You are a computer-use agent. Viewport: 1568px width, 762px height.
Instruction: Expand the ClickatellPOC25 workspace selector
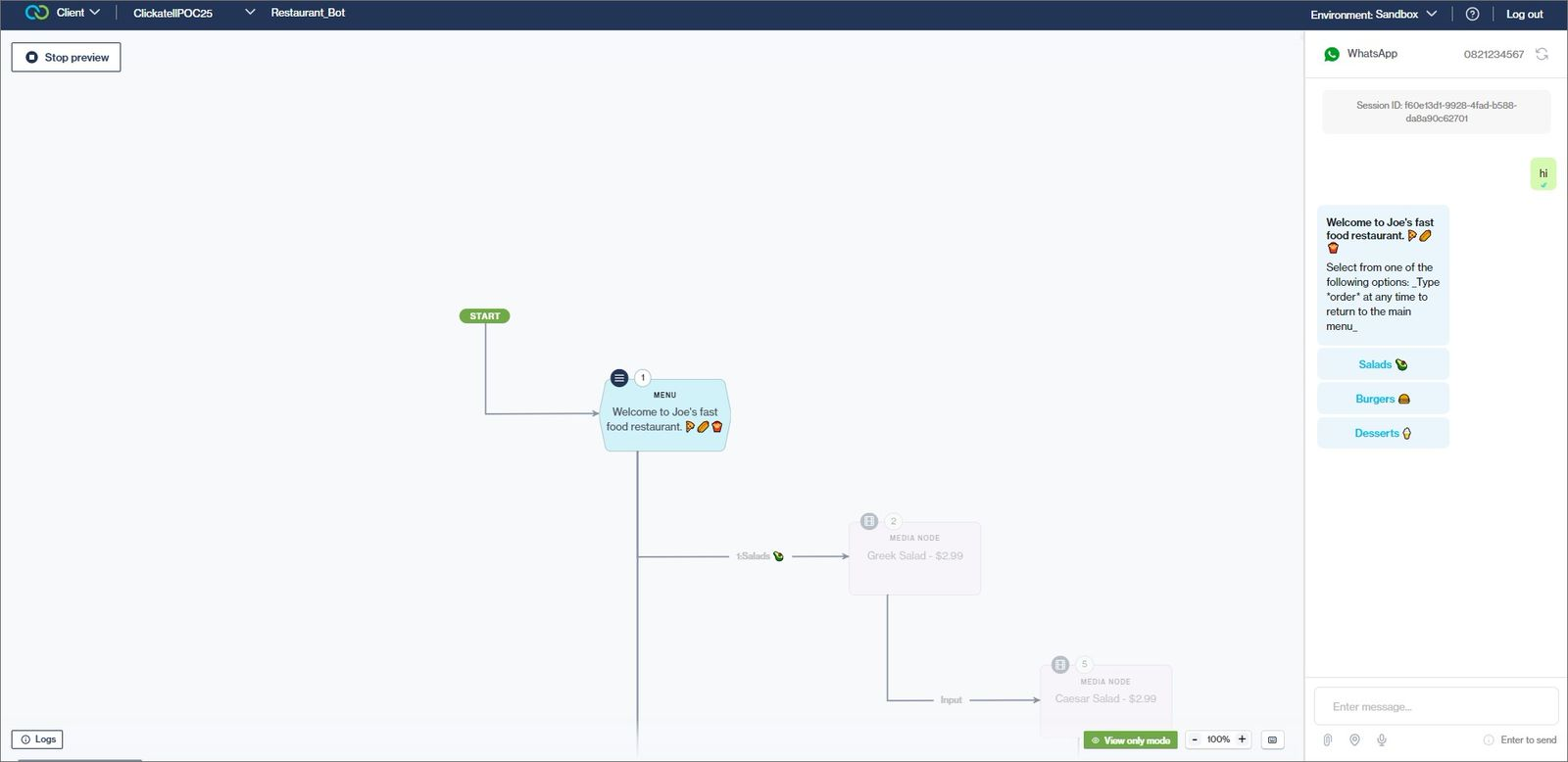194,13
